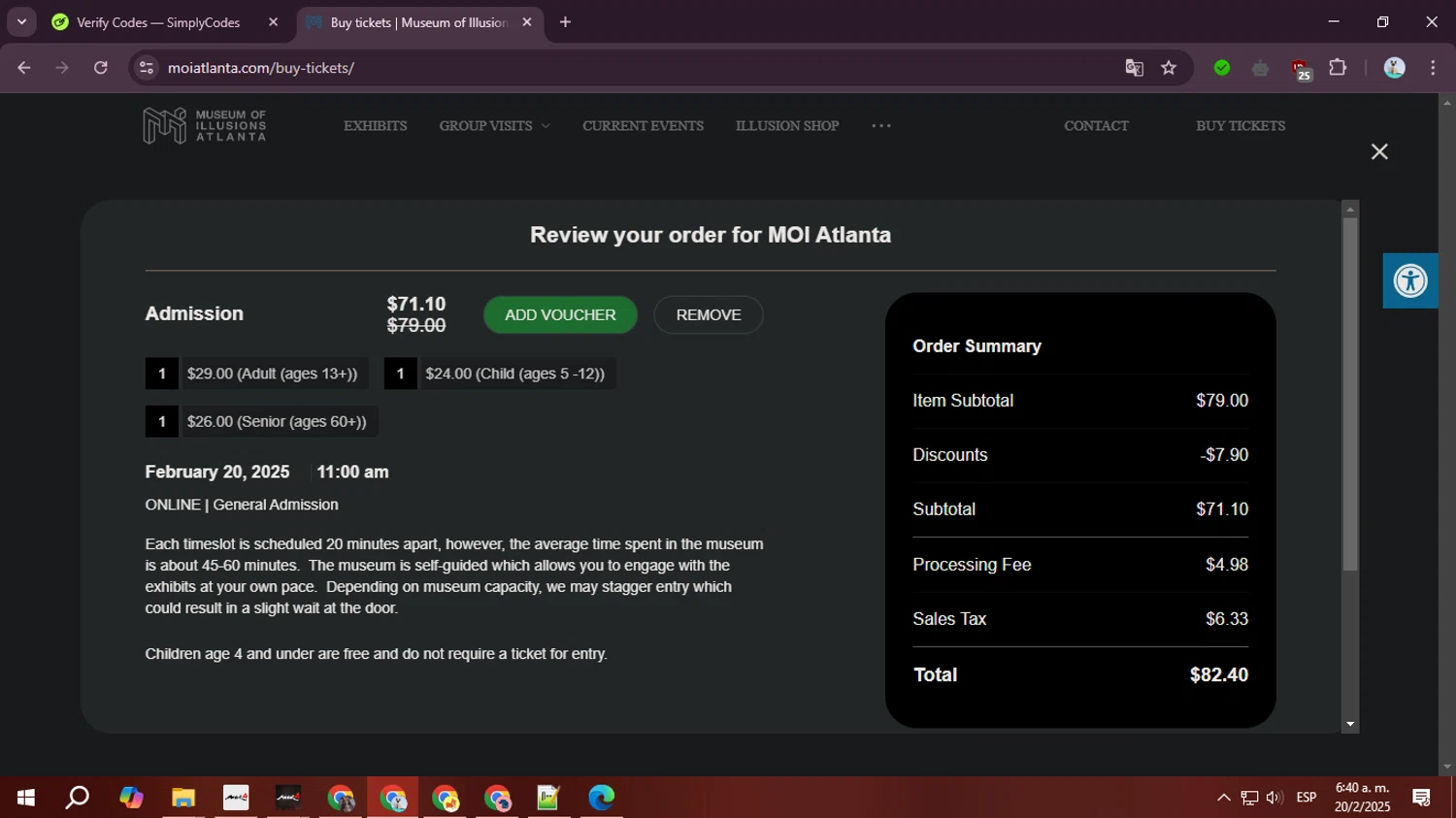Open the Copilot taskbar icon
The height and width of the screenshot is (818, 1456).
[131, 798]
